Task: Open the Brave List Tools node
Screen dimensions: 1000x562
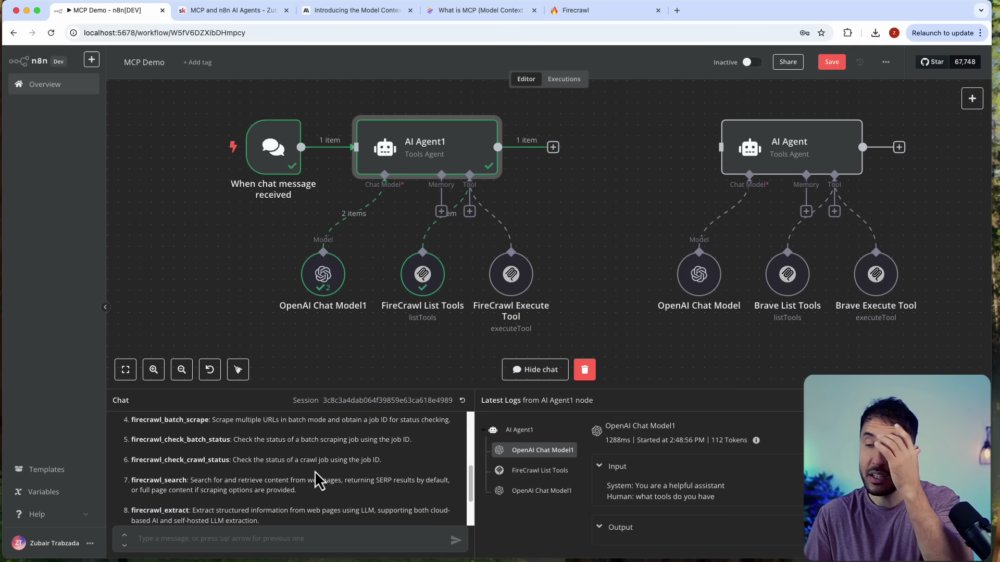Action: click(787, 274)
